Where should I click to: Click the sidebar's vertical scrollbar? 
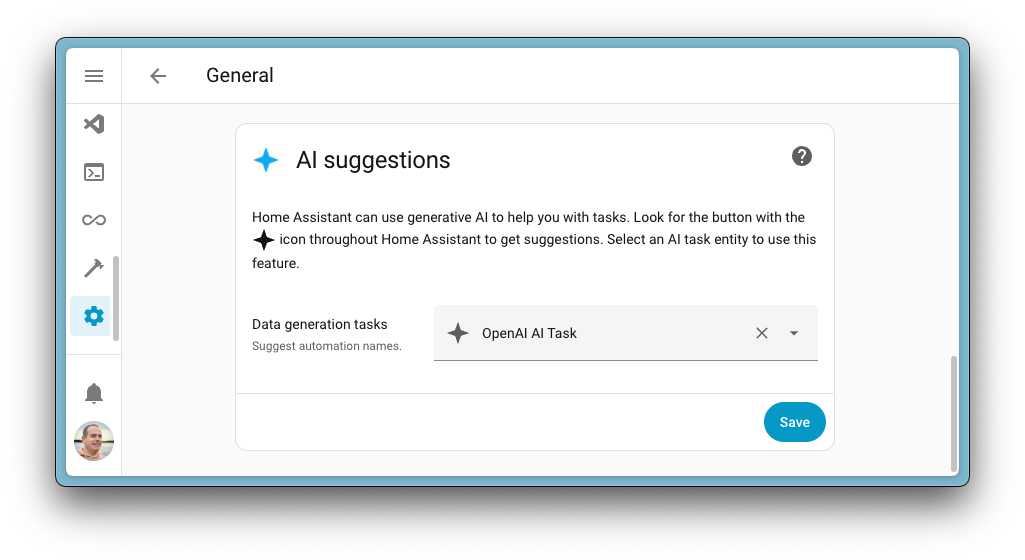click(x=116, y=298)
